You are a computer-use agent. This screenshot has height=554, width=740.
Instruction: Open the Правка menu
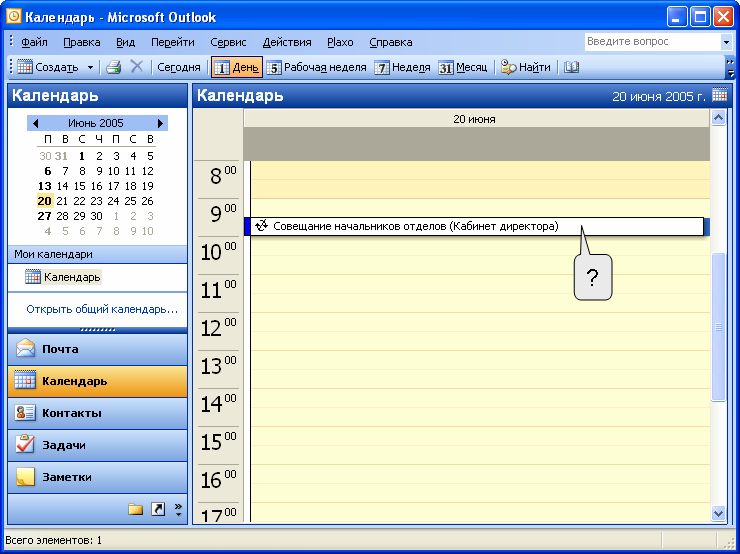[82, 42]
